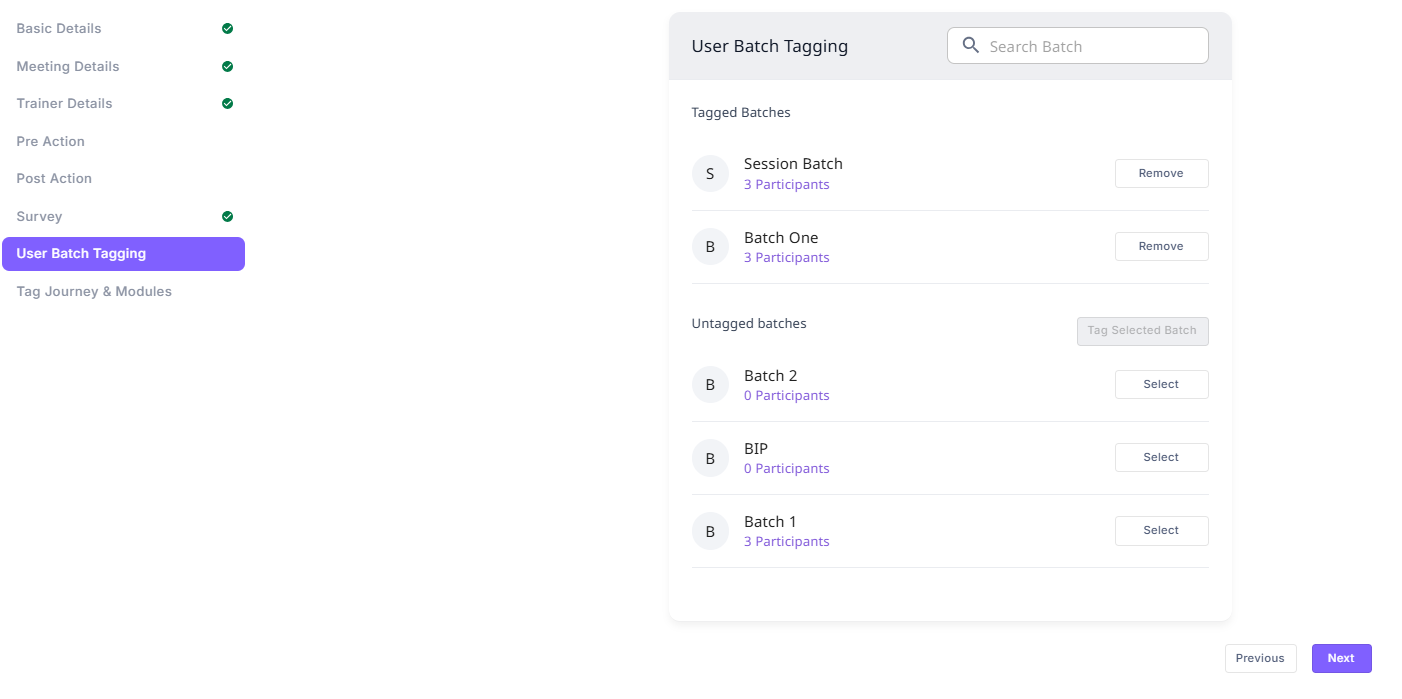Viewport: 1402px width, 699px height.
Task: Click the BIP batch avatar icon
Action: coord(710,458)
